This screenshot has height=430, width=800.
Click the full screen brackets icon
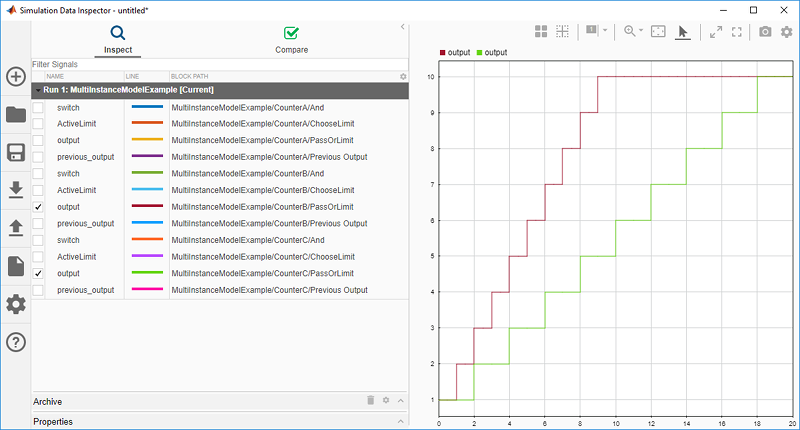(x=737, y=32)
